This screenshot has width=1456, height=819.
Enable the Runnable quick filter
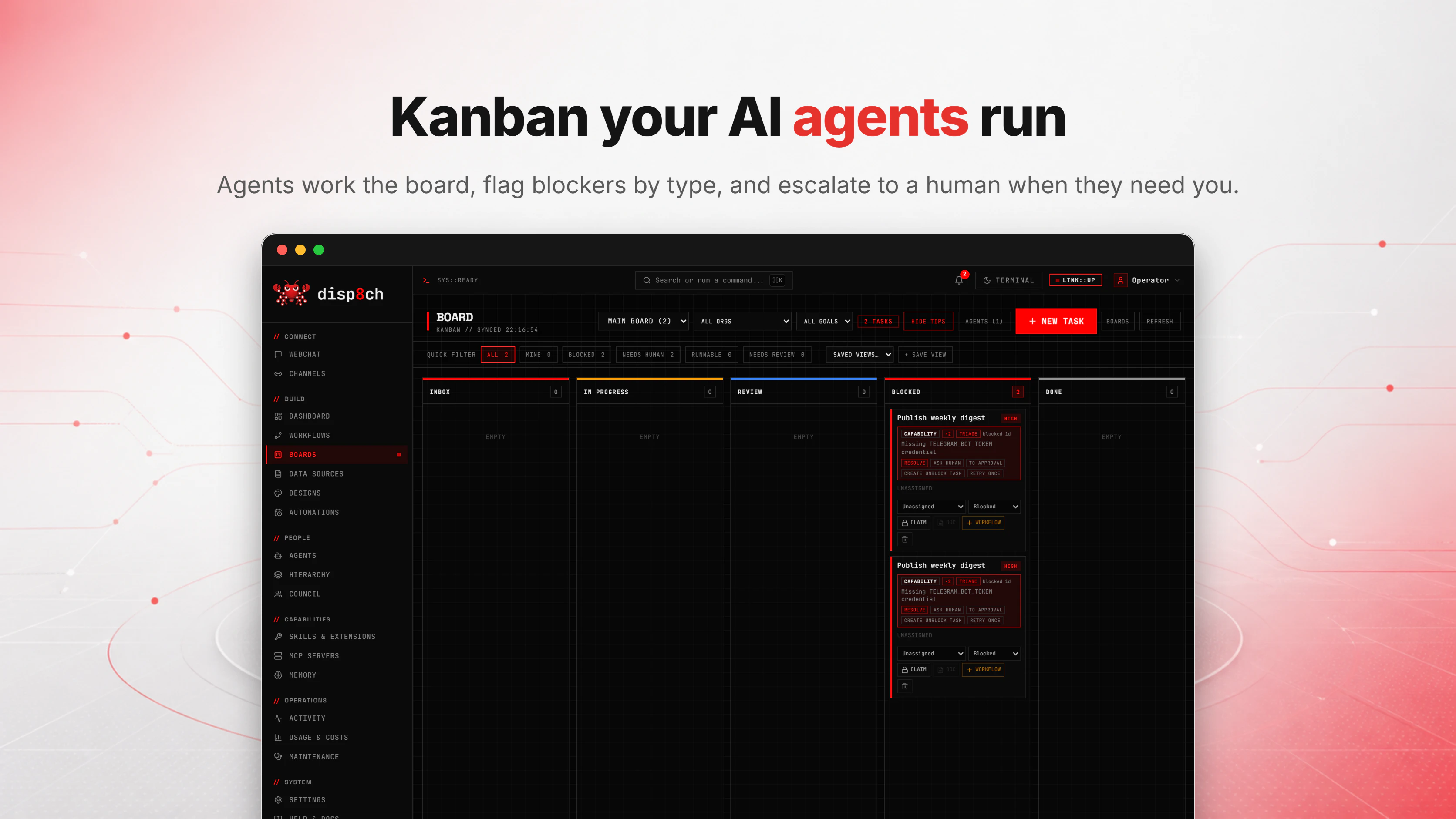[711, 355]
